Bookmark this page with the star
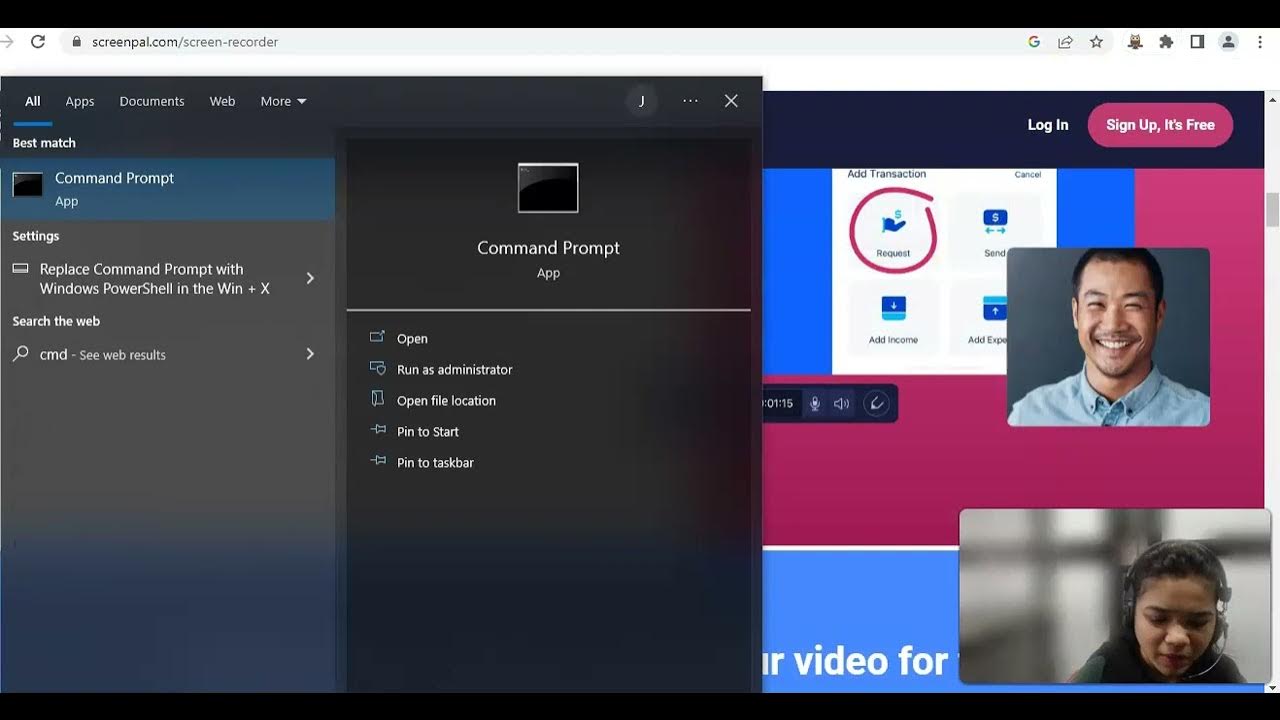The width and height of the screenshot is (1280, 720). [1096, 42]
